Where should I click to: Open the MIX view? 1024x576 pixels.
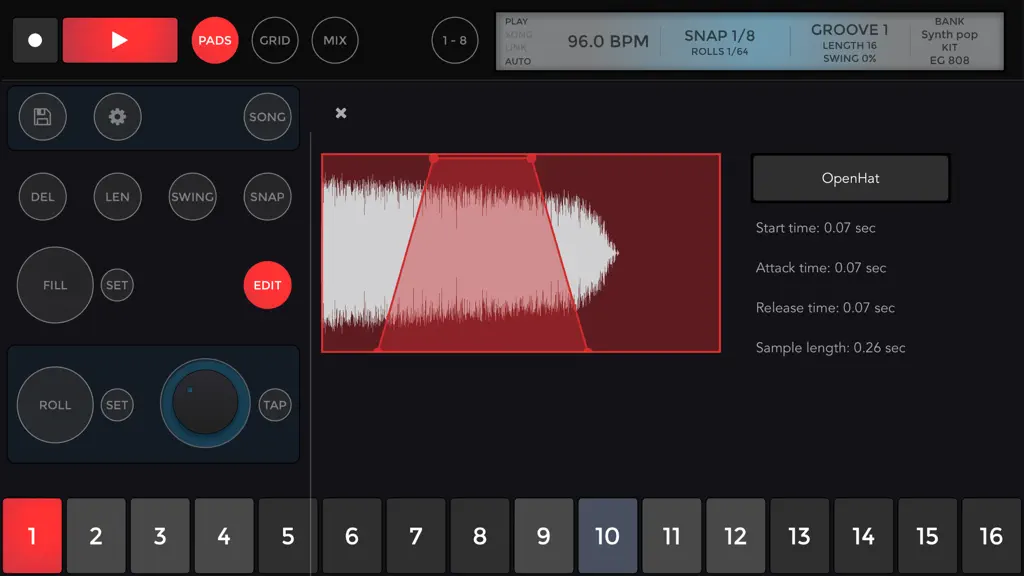335,40
